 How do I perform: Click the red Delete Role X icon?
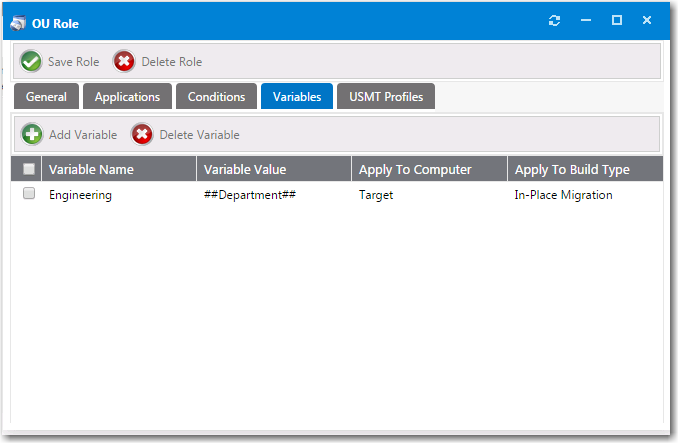click(x=125, y=62)
